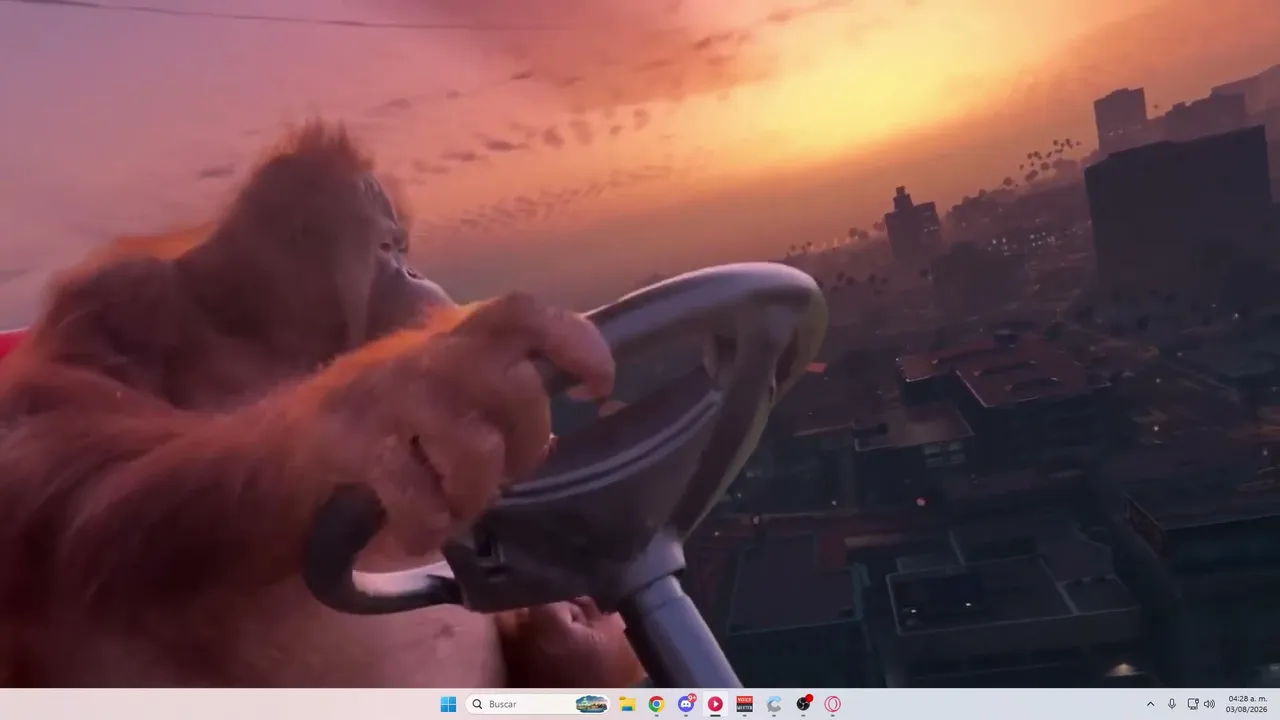
Task: Open the network status tray icon
Action: coord(1193,704)
